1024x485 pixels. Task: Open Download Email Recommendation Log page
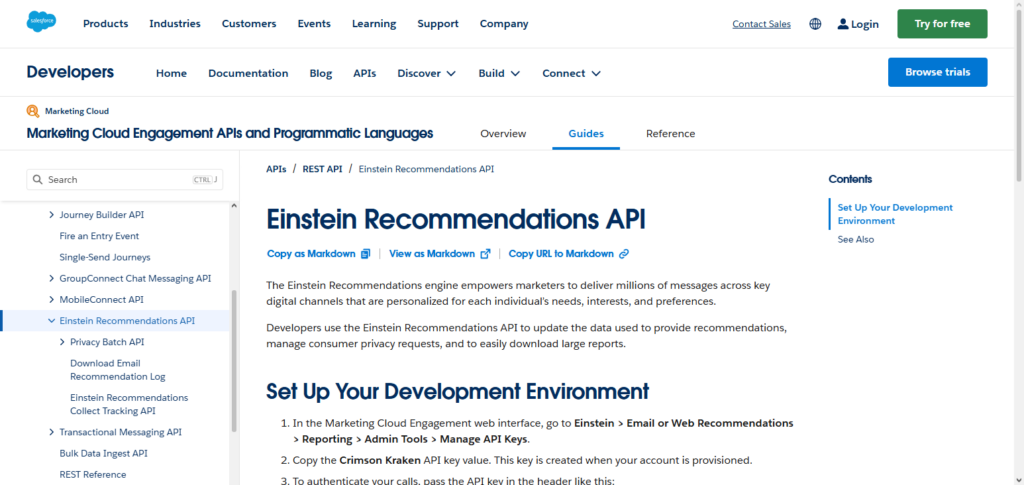118,370
